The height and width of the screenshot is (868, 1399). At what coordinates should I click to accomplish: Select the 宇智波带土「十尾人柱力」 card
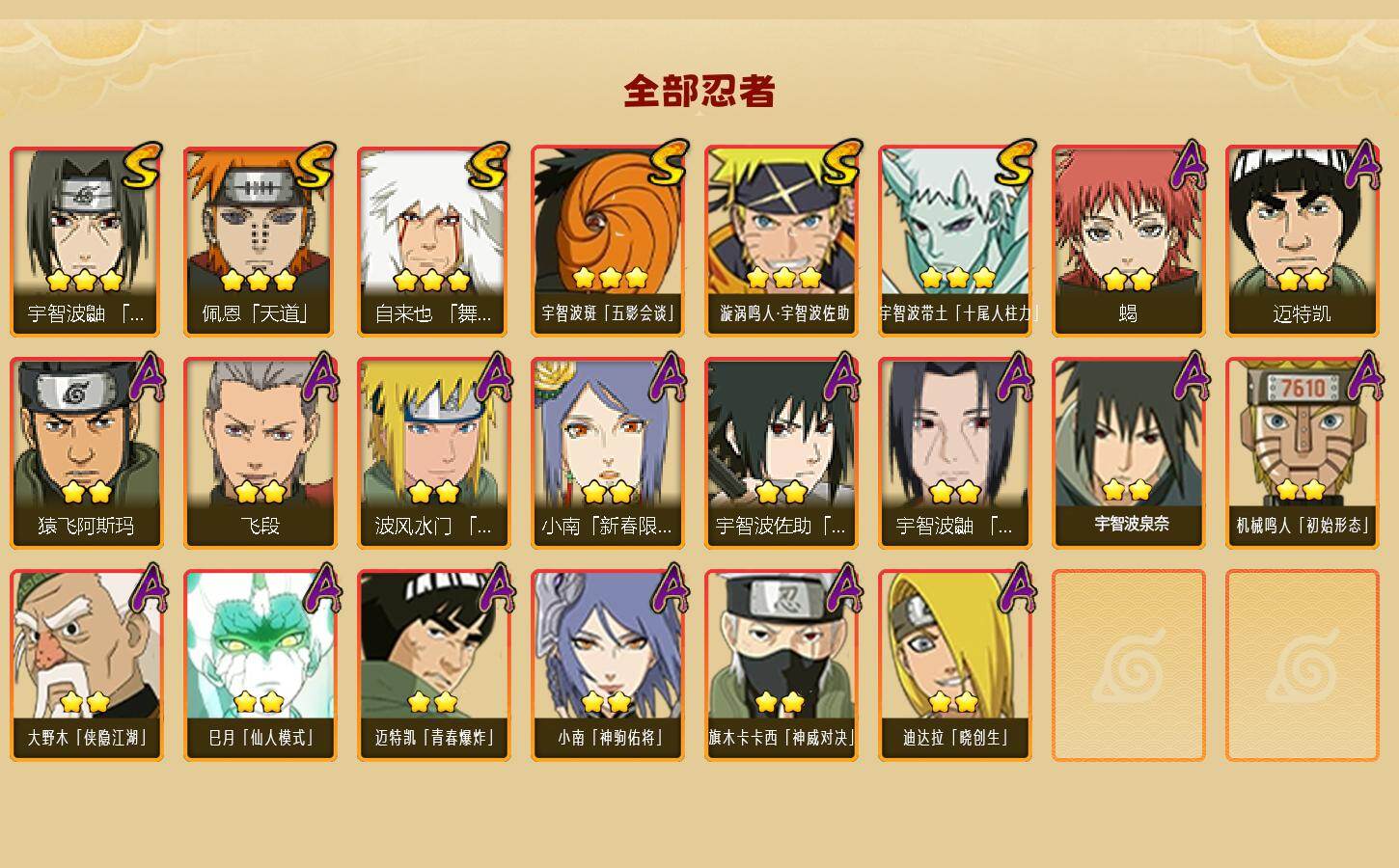(x=955, y=241)
